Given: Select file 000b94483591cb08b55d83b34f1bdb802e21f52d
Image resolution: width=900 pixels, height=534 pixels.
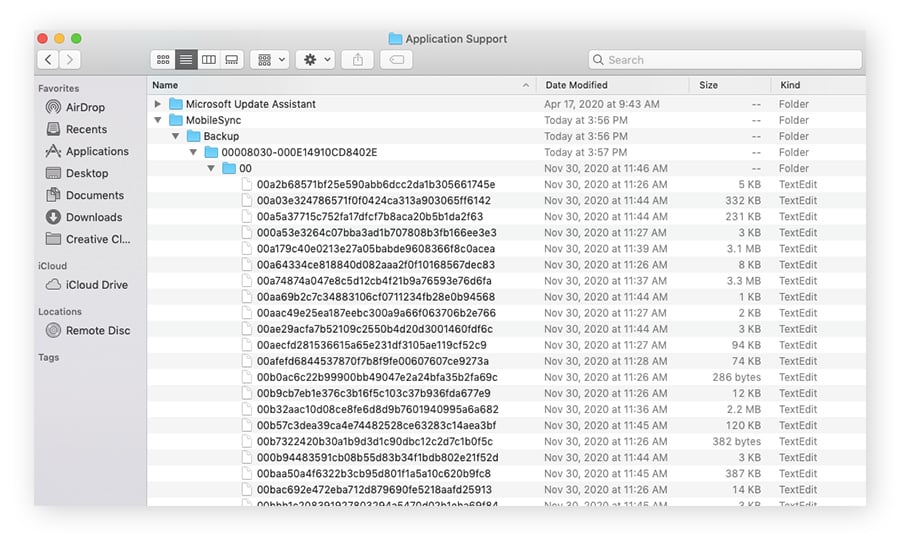Looking at the screenshot, I should coord(377,458).
